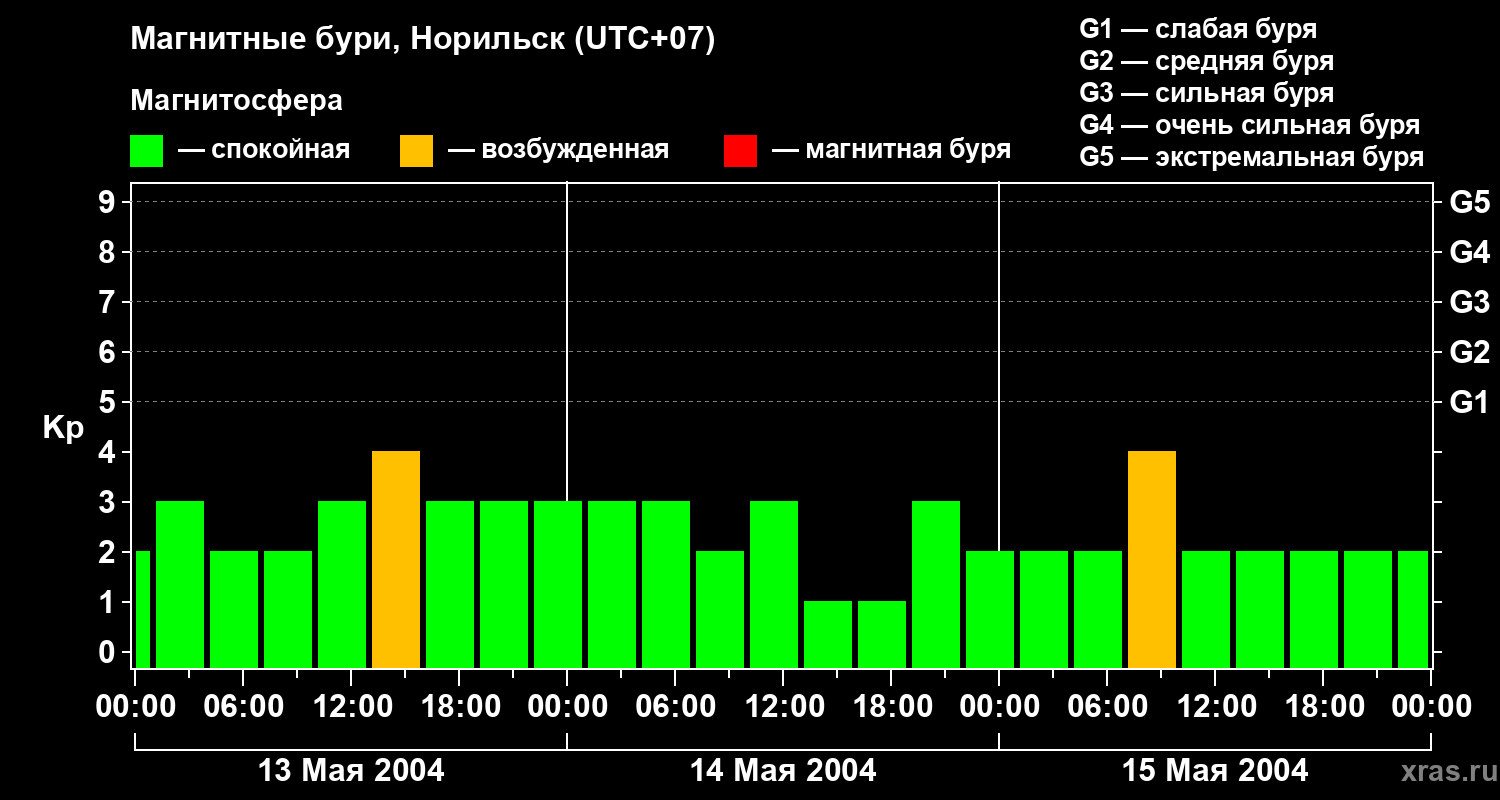Click the '— возбужденная' legend label

558,150
